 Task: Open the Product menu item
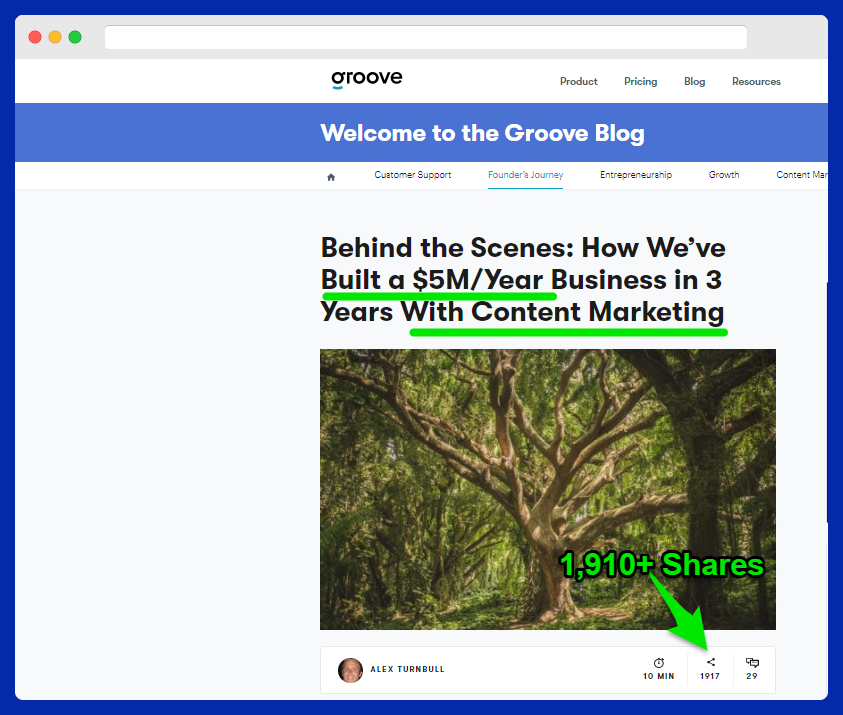(578, 81)
